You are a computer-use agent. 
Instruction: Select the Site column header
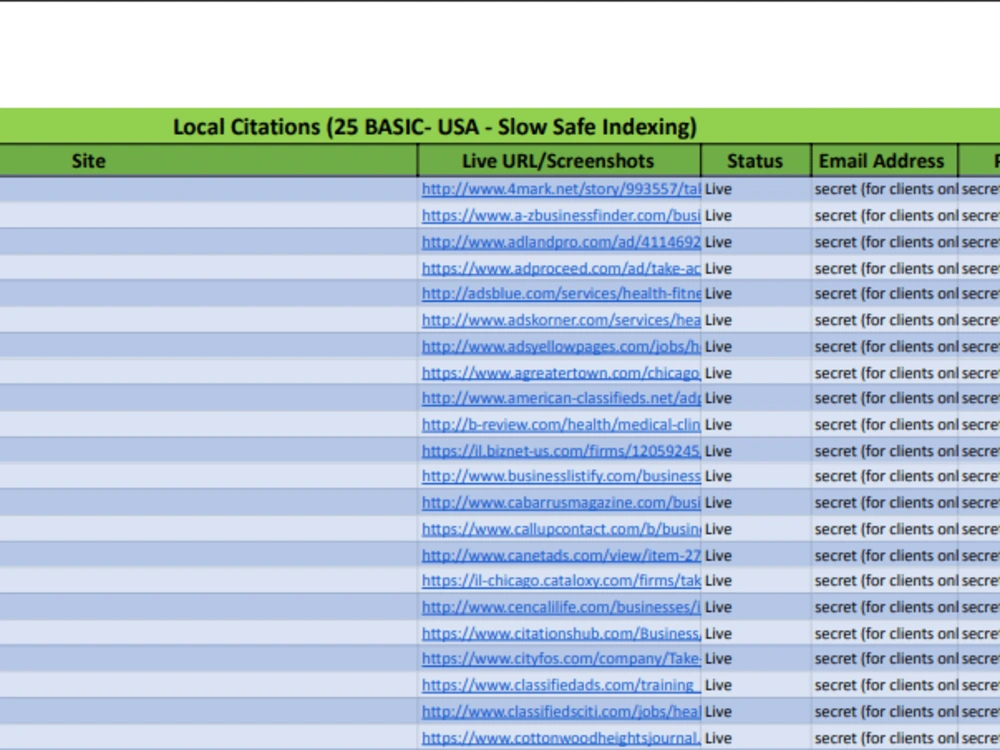(209, 161)
